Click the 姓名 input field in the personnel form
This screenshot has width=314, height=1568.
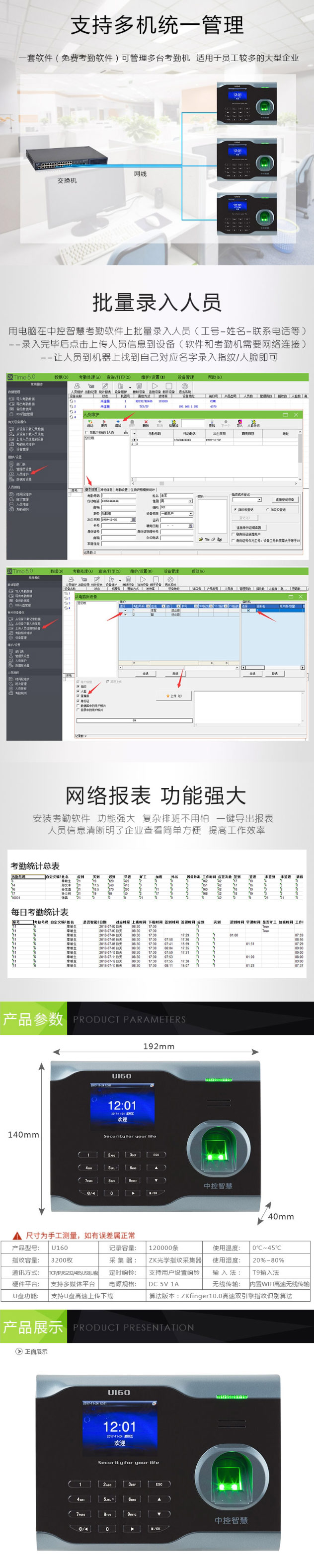[x=176, y=495]
